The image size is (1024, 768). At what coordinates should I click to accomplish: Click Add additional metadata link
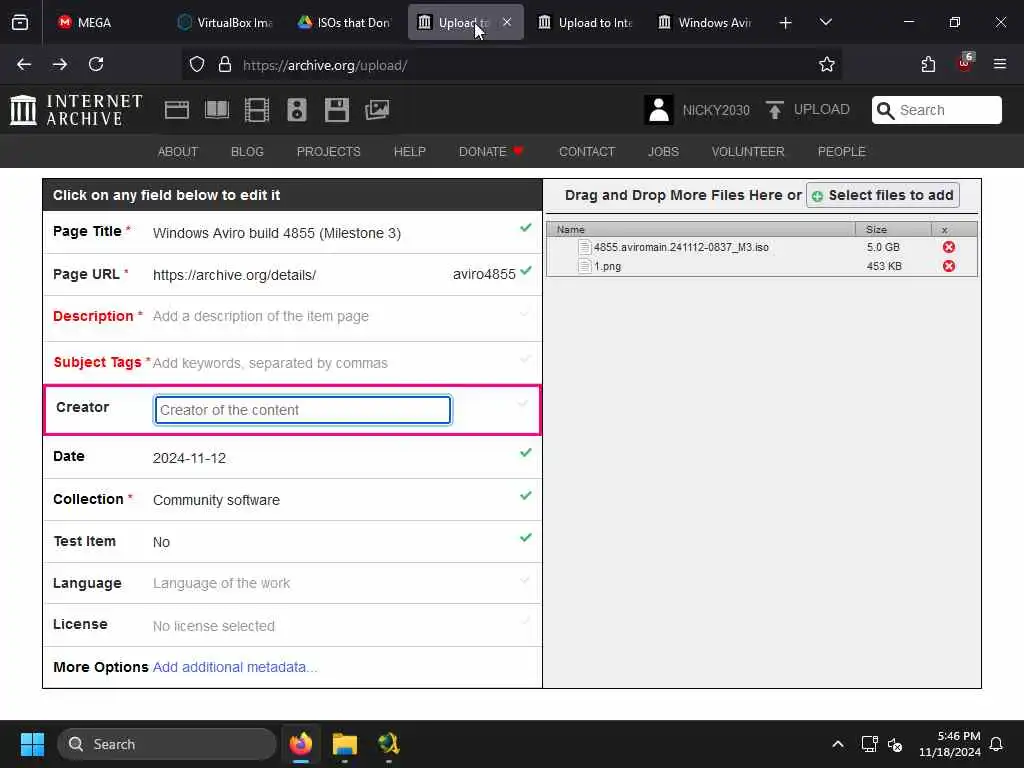pyautogui.click(x=235, y=667)
